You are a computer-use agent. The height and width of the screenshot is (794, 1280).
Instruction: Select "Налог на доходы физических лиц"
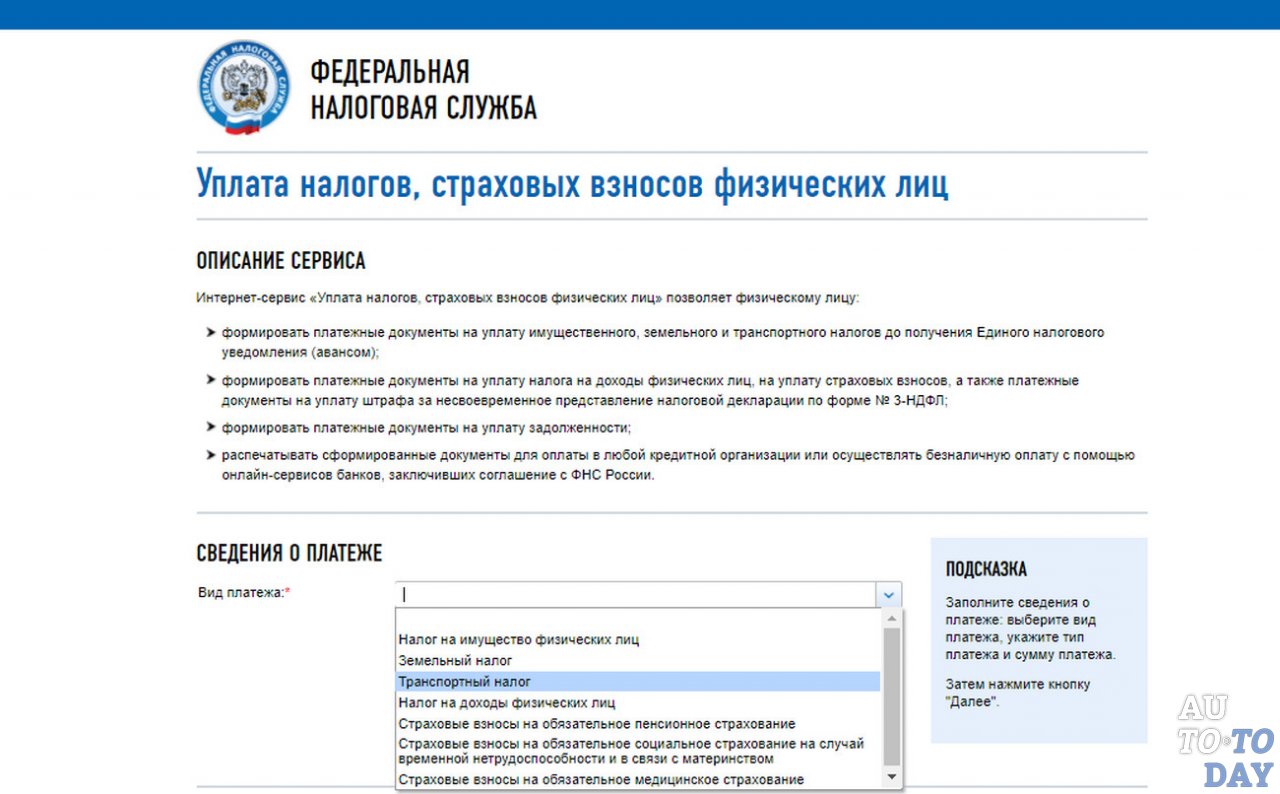coord(506,702)
